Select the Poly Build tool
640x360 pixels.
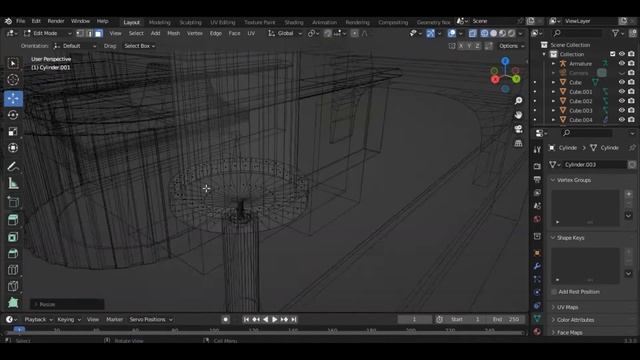click(13, 302)
